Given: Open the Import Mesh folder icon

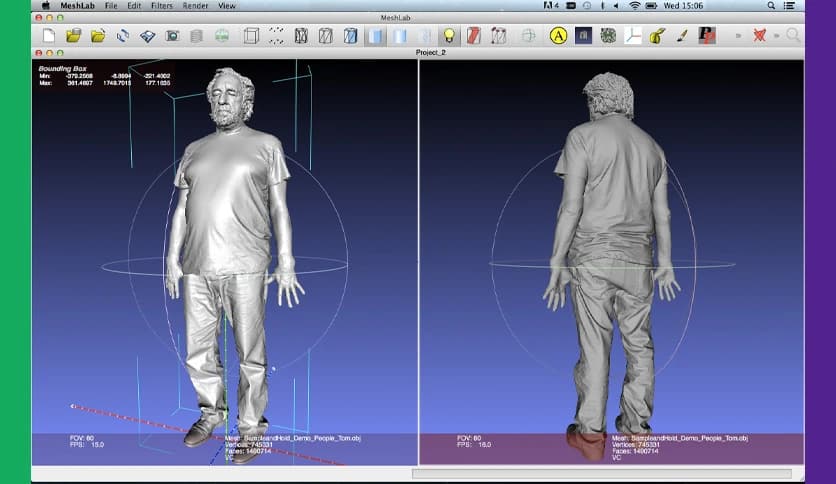Looking at the screenshot, I should 98,36.
